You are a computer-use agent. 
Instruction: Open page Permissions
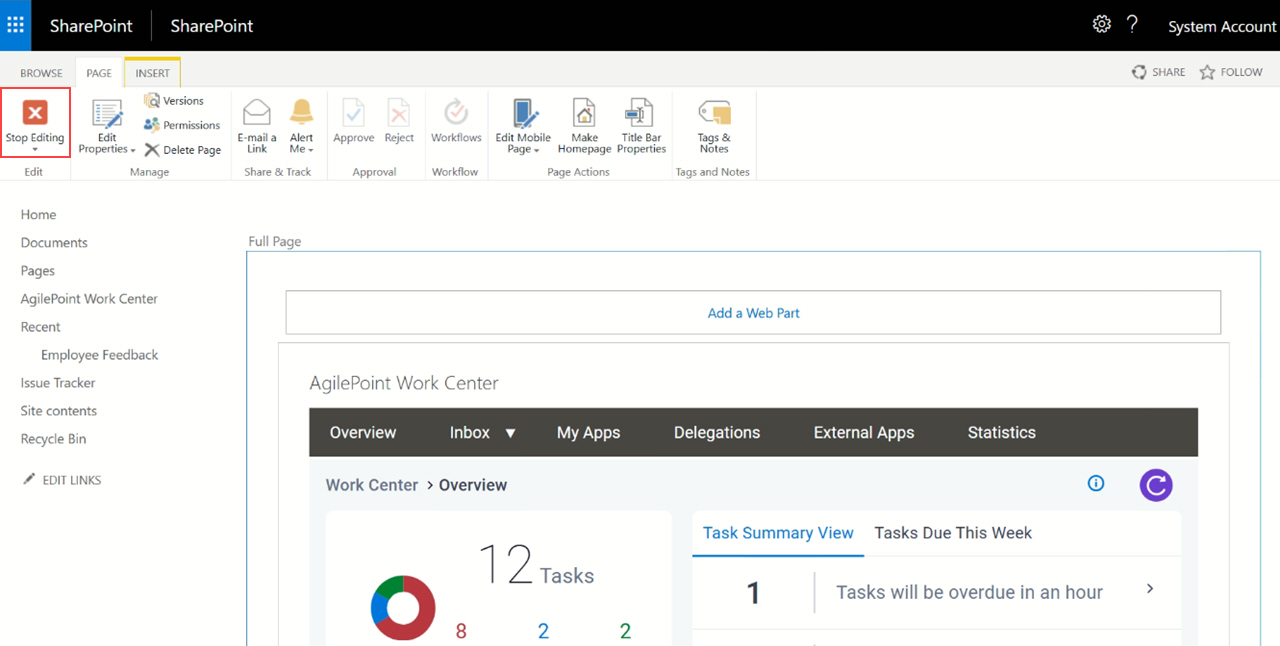pyautogui.click(x=181, y=125)
